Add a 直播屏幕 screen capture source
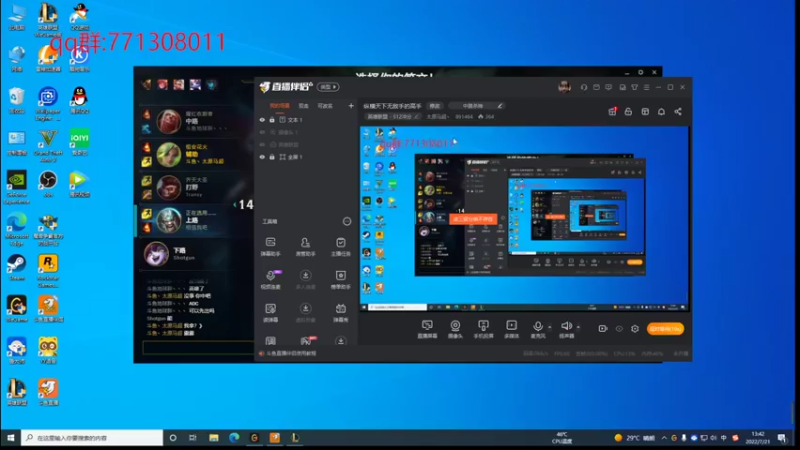The width and height of the screenshot is (800, 450). 427,329
